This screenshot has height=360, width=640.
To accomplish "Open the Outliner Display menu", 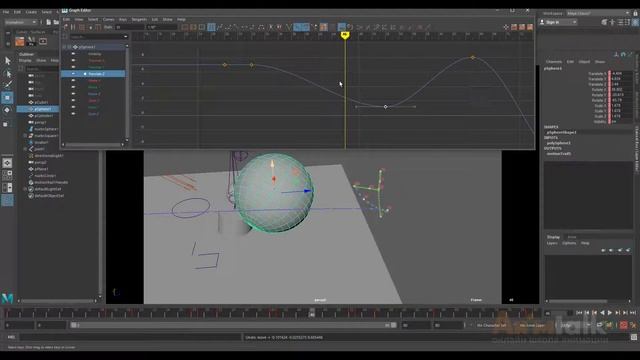I will click(x=25, y=60).
